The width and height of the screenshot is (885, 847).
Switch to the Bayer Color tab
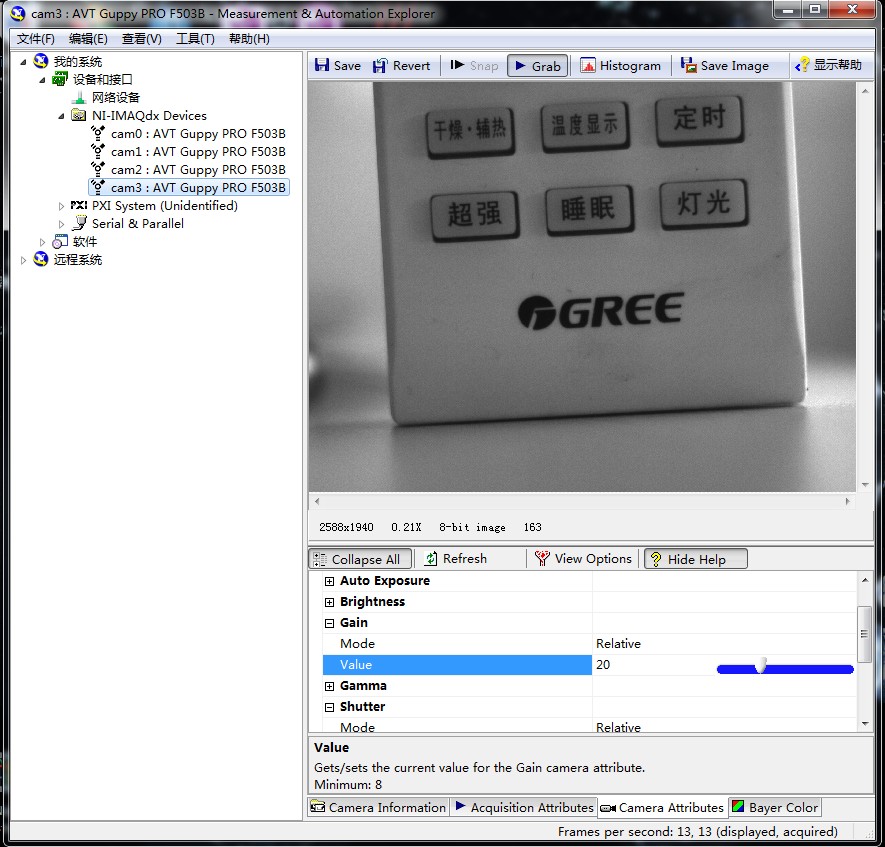[x=775, y=808]
